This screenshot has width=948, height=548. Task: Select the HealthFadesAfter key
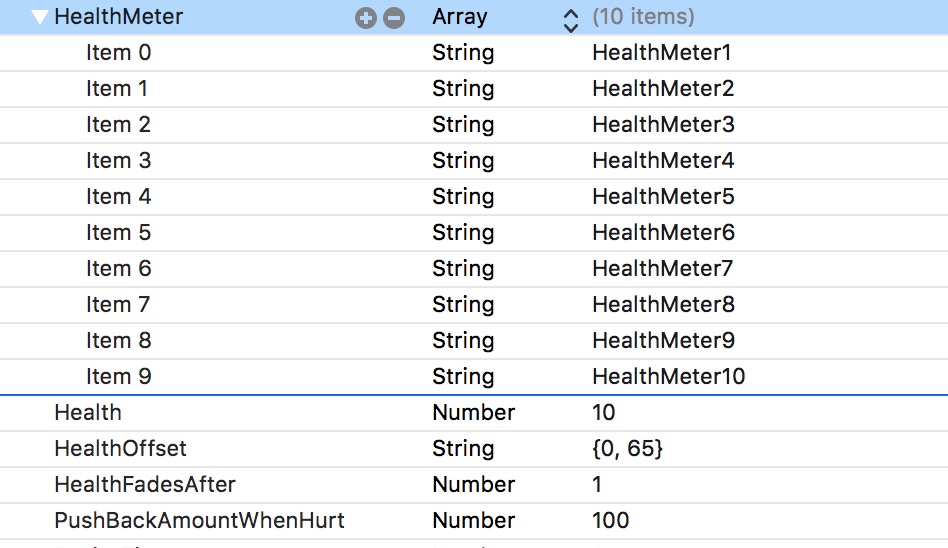pos(145,485)
